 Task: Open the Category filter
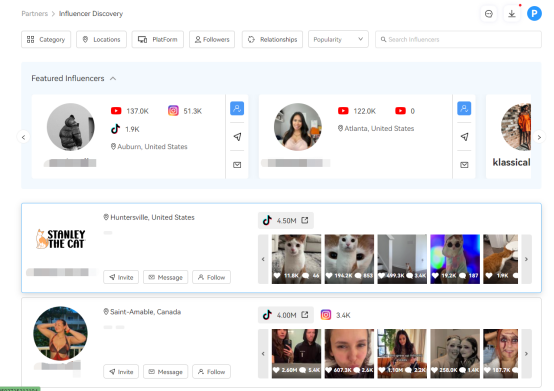pos(46,39)
